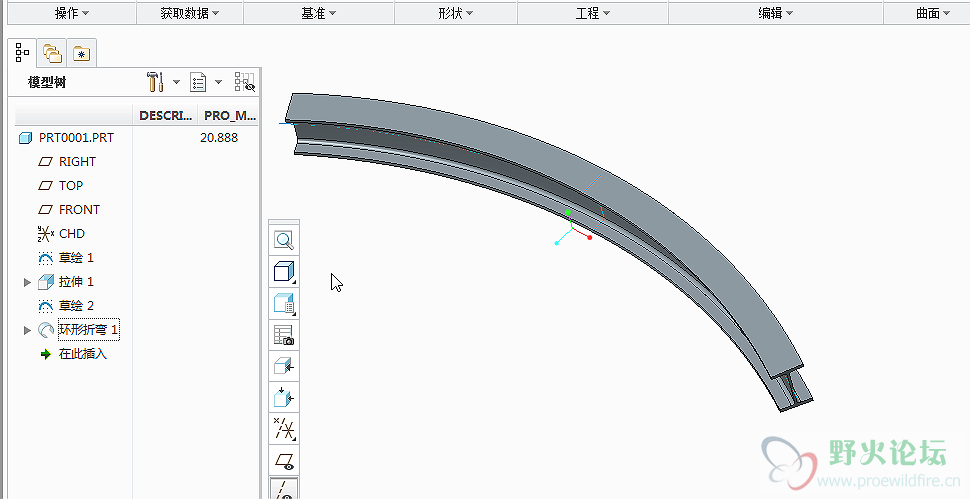Click the DESCRI... column header
This screenshot has width=970, height=499.
click(165, 116)
